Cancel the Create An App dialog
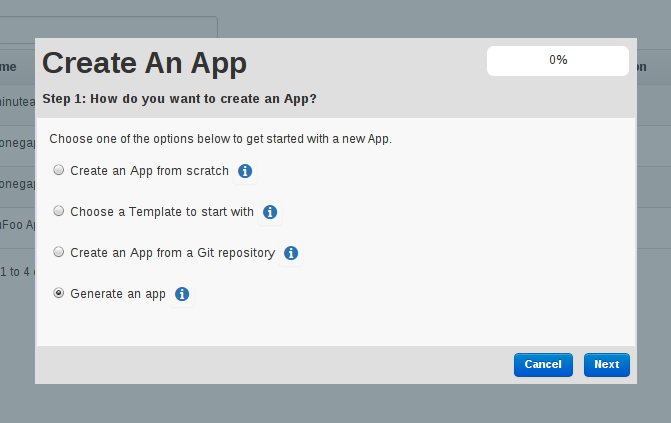671x423 pixels. pyautogui.click(x=543, y=365)
